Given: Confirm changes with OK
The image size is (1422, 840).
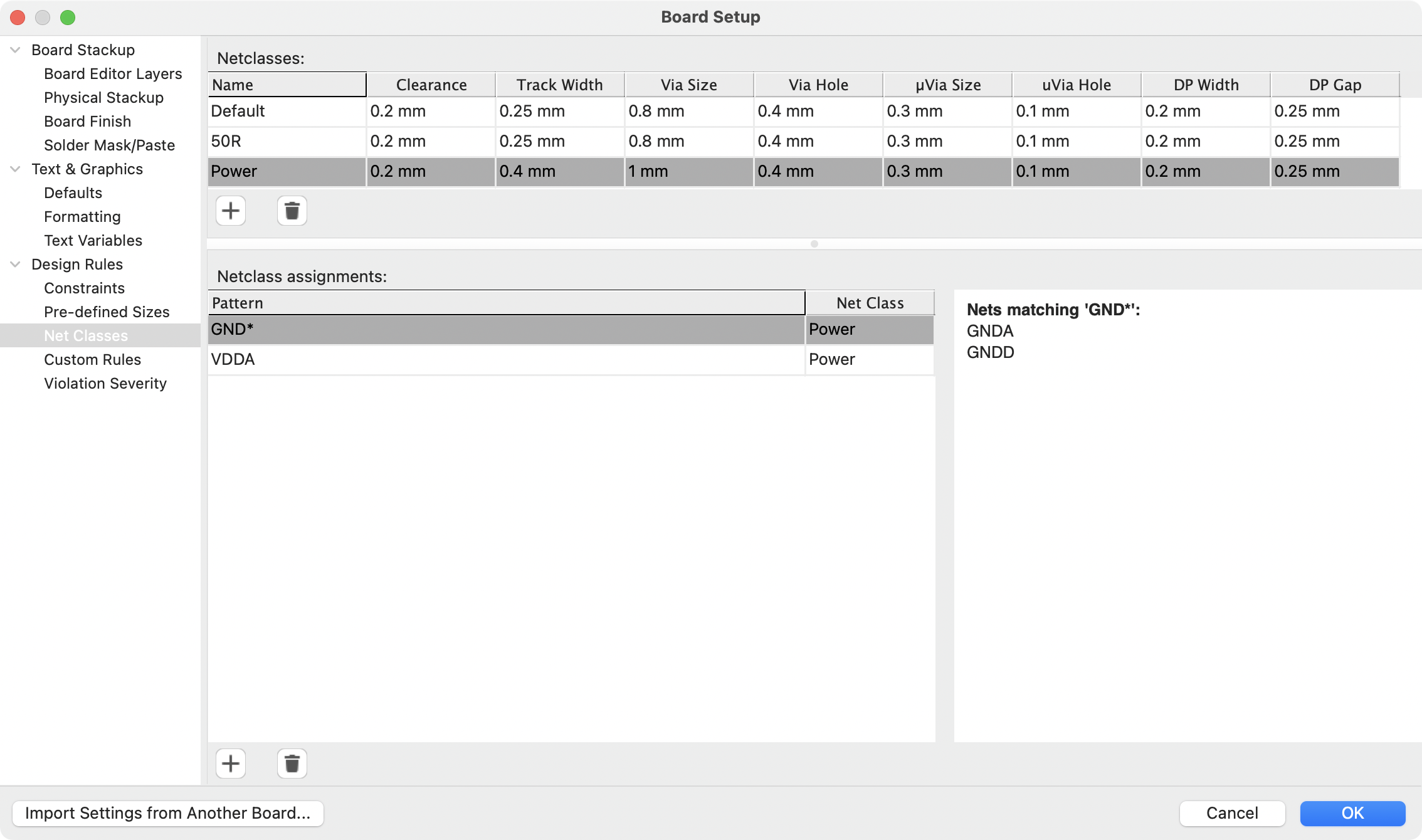Looking at the screenshot, I should pos(1352,813).
